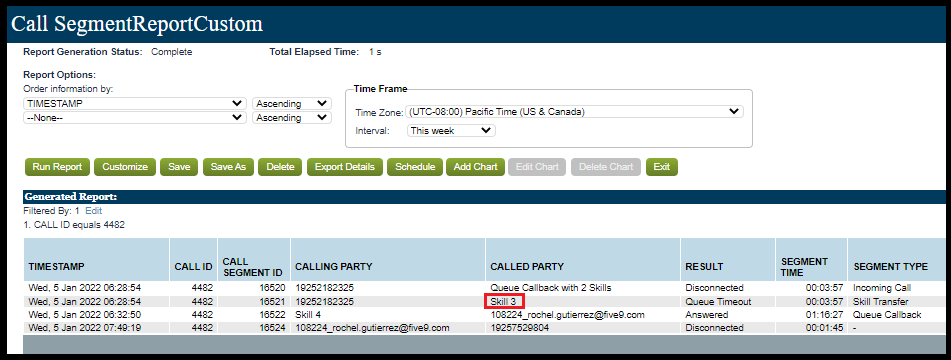Open the Customize report options
Screen dimensions: 951x360
(x=125, y=167)
